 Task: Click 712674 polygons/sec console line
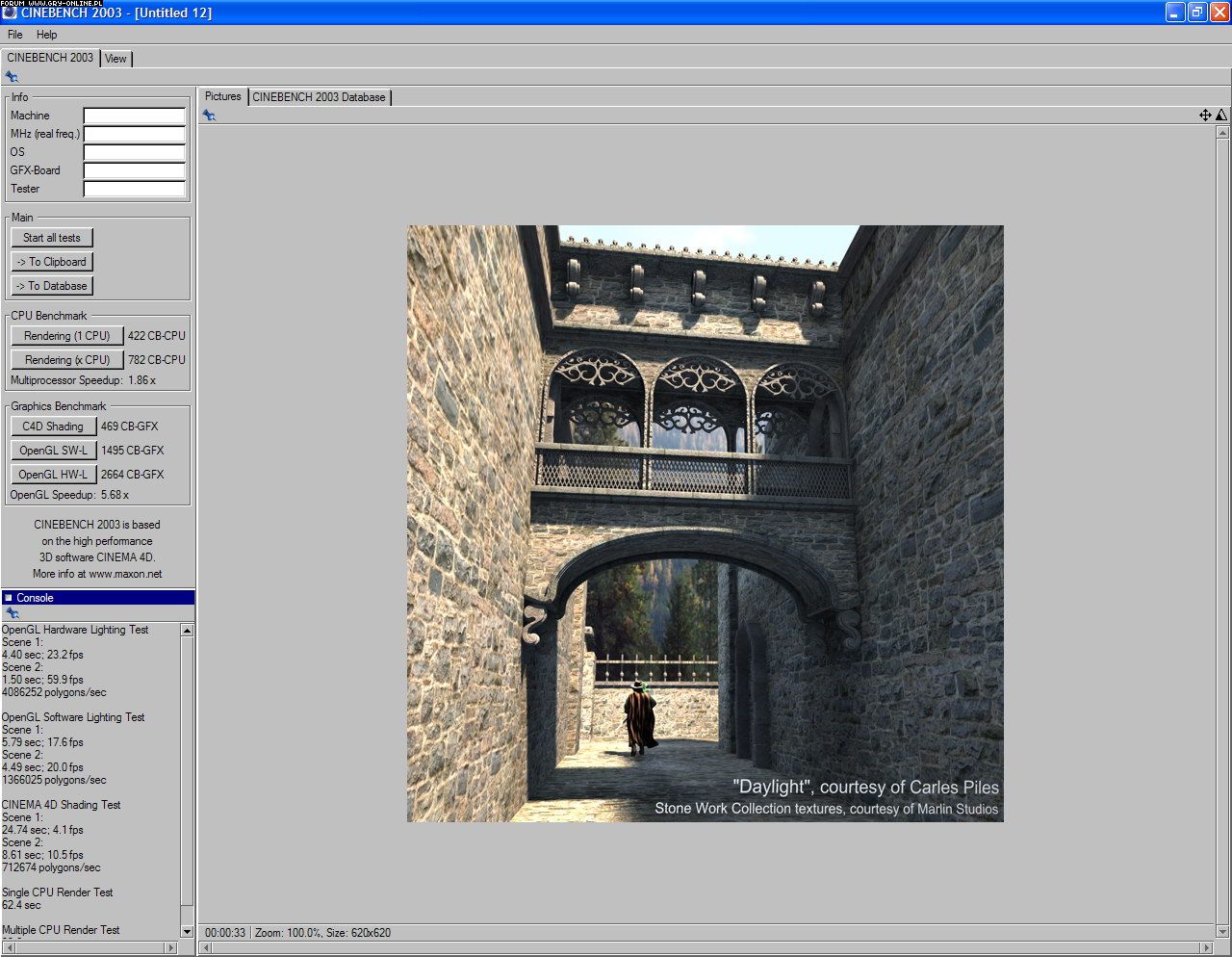coord(51,867)
